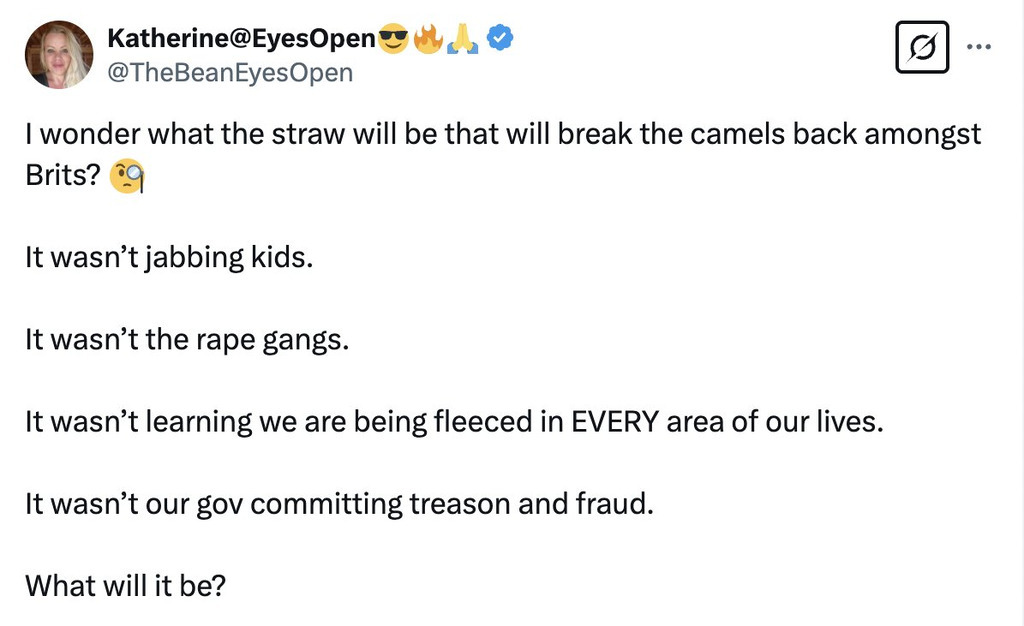The height and width of the screenshot is (626, 1024).
Task: Open the @TheBeanEyesOpen handle link
Action: coord(229,72)
